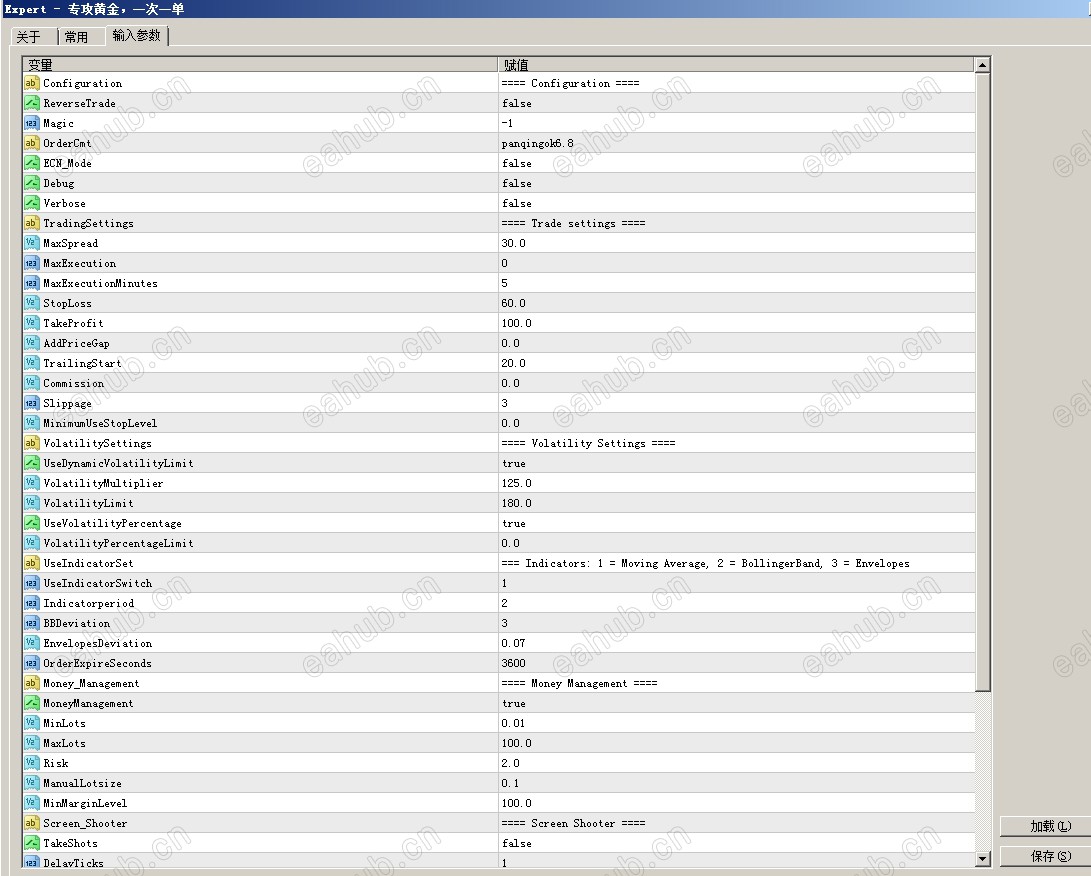Select the Money_Management row label
Image resolution: width=1091 pixels, height=876 pixels.
tap(91, 683)
